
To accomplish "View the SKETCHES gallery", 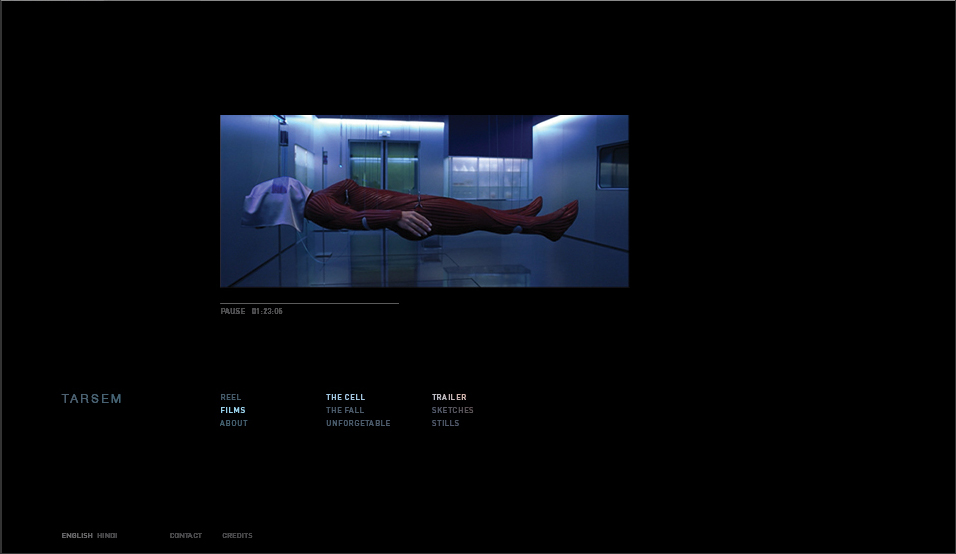I will coord(452,410).
